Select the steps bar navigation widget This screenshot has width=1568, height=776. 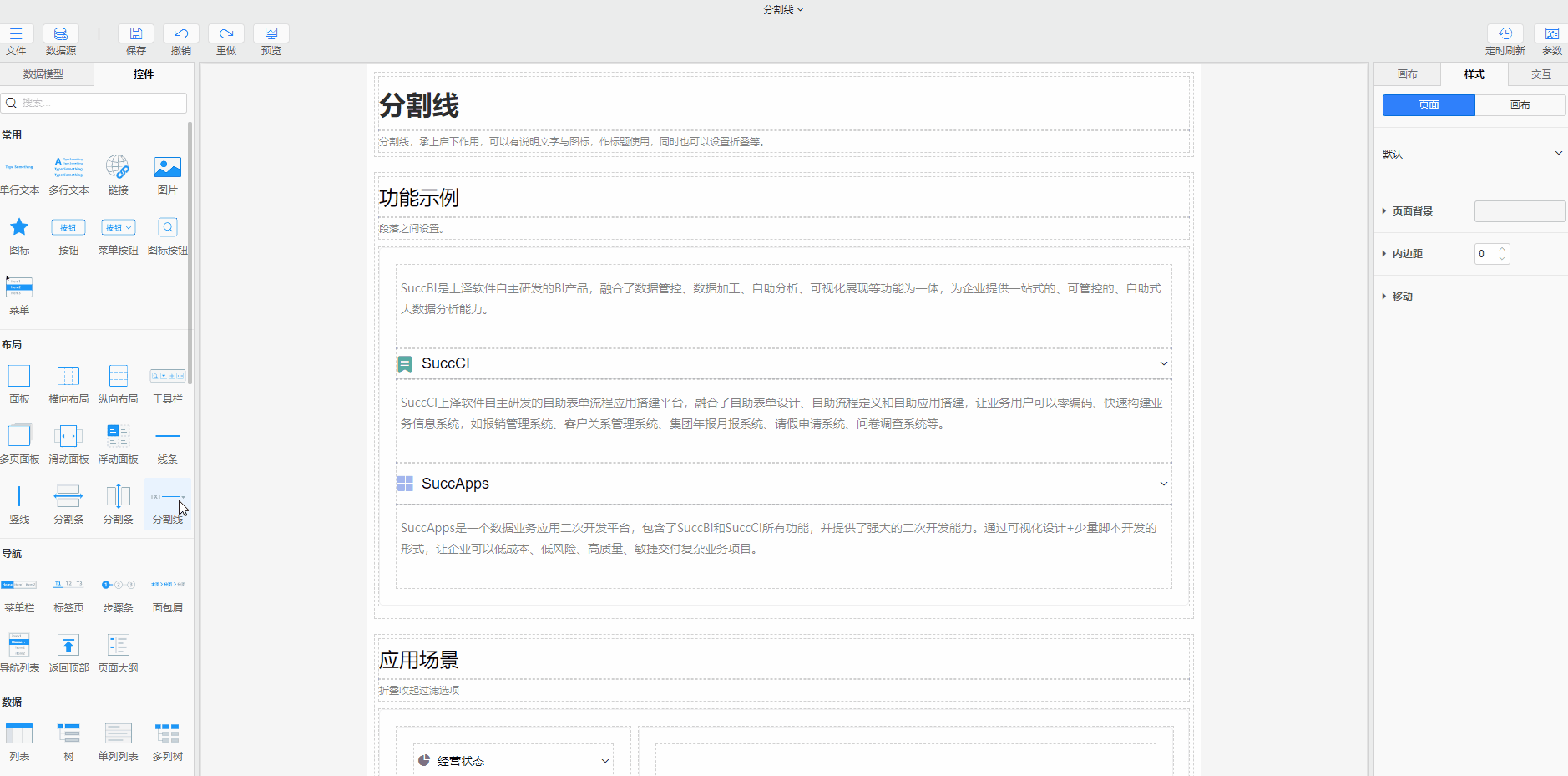pyautogui.click(x=118, y=585)
